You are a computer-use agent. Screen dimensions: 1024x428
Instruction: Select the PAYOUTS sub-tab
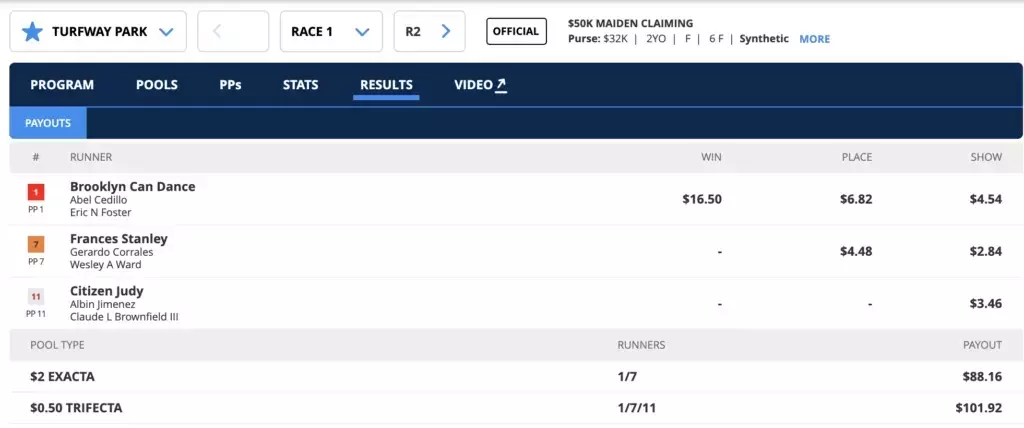tap(48, 123)
